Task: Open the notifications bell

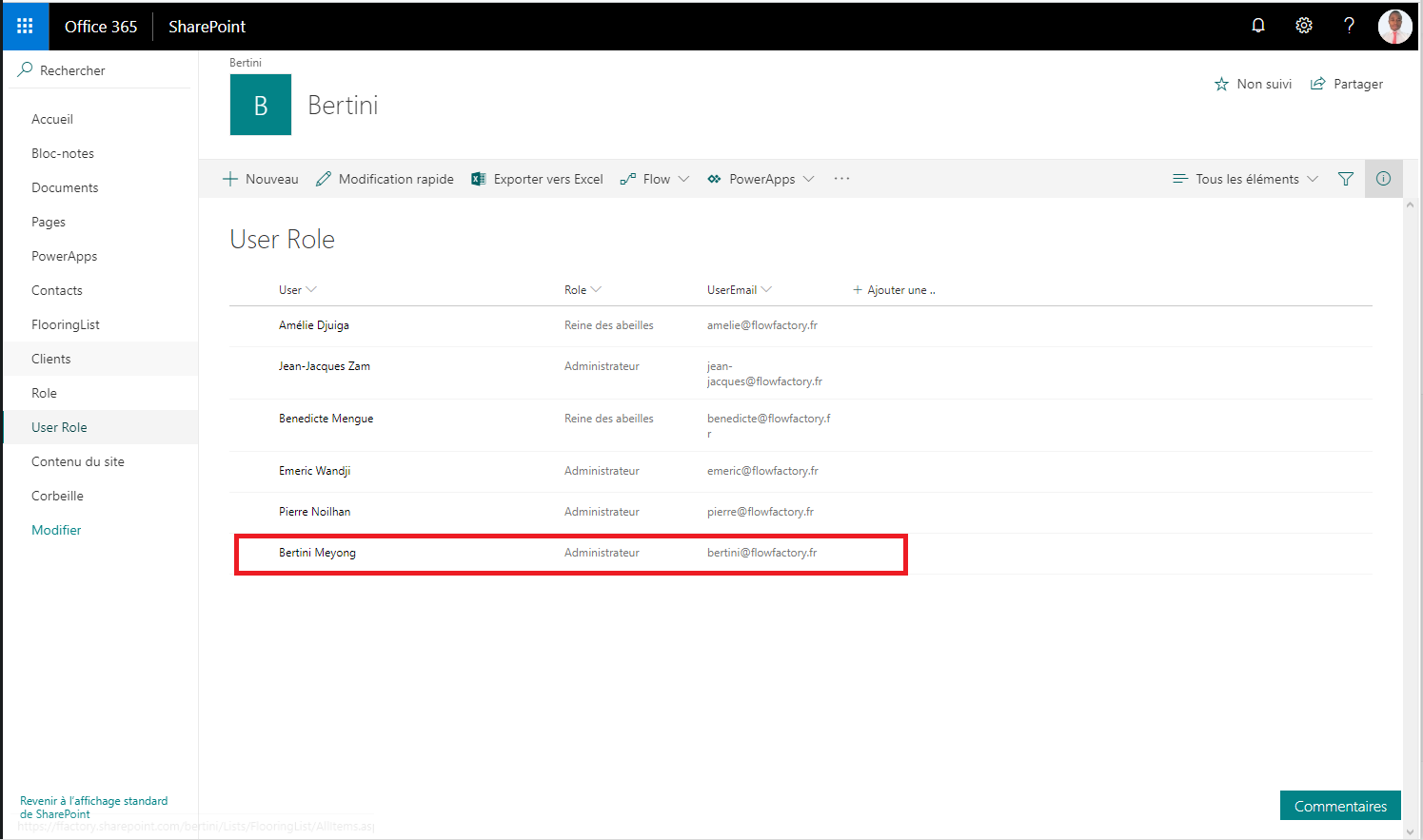Action: [x=1258, y=26]
